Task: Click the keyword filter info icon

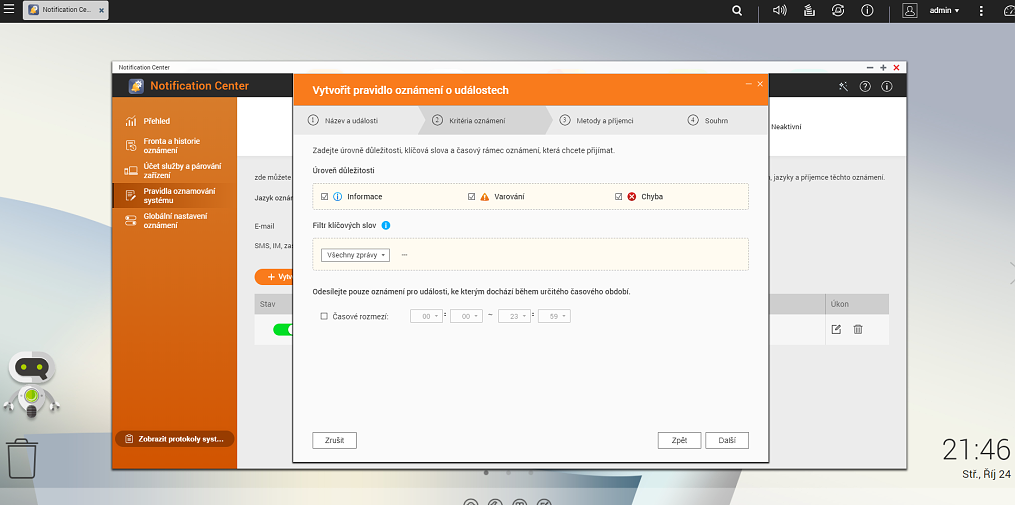Action: (386, 225)
